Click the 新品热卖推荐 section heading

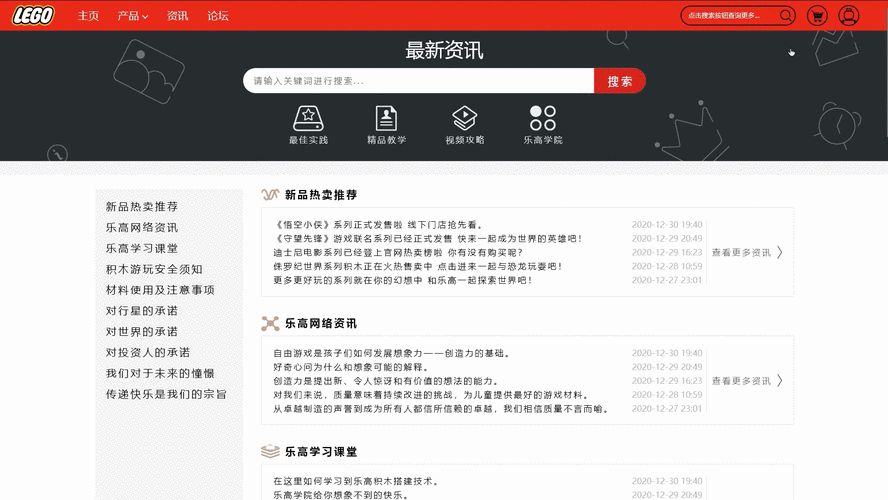pyautogui.click(x=321, y=195)
